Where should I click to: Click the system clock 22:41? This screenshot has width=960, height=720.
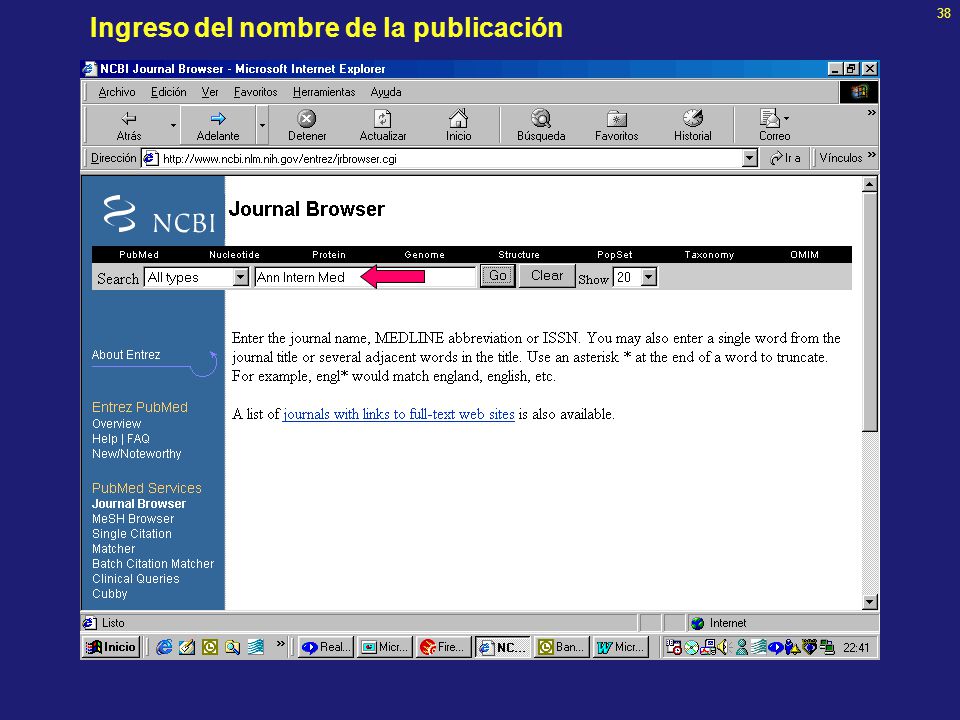tap(856, 648)
